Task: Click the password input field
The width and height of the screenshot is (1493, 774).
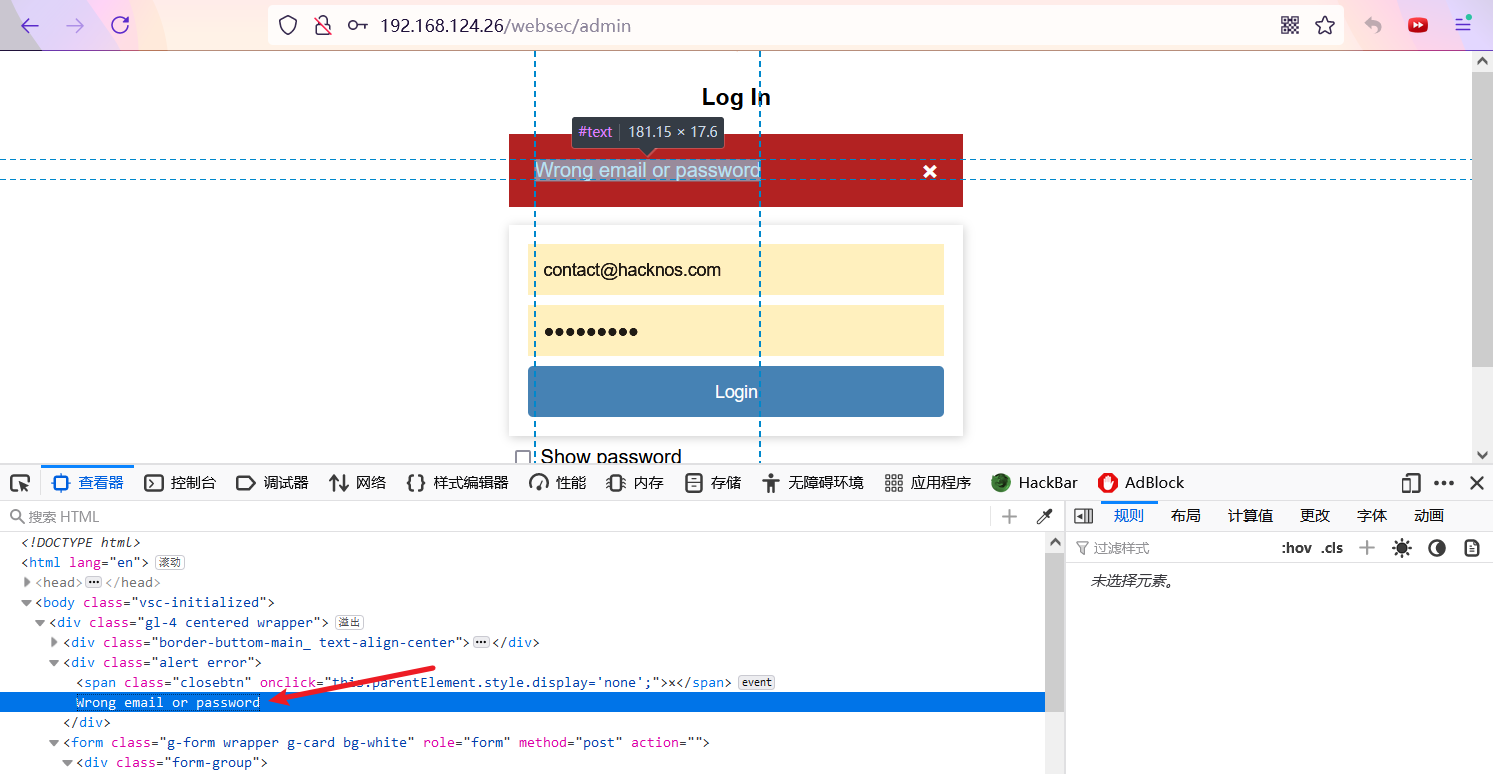Action: coord(736,331)
